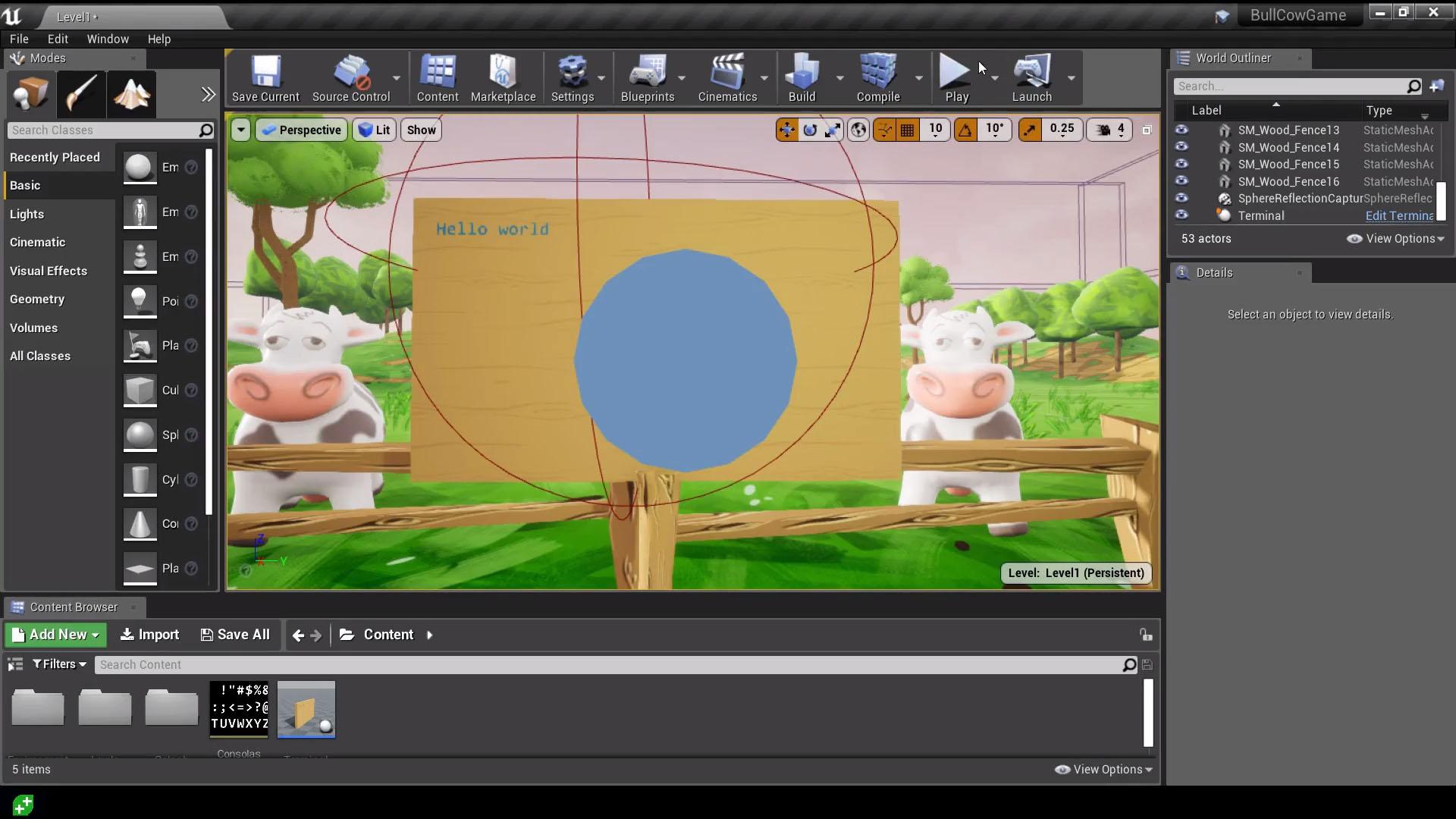Click the Edit Terminal link

pyautogui.click(x=1399, y=215)
